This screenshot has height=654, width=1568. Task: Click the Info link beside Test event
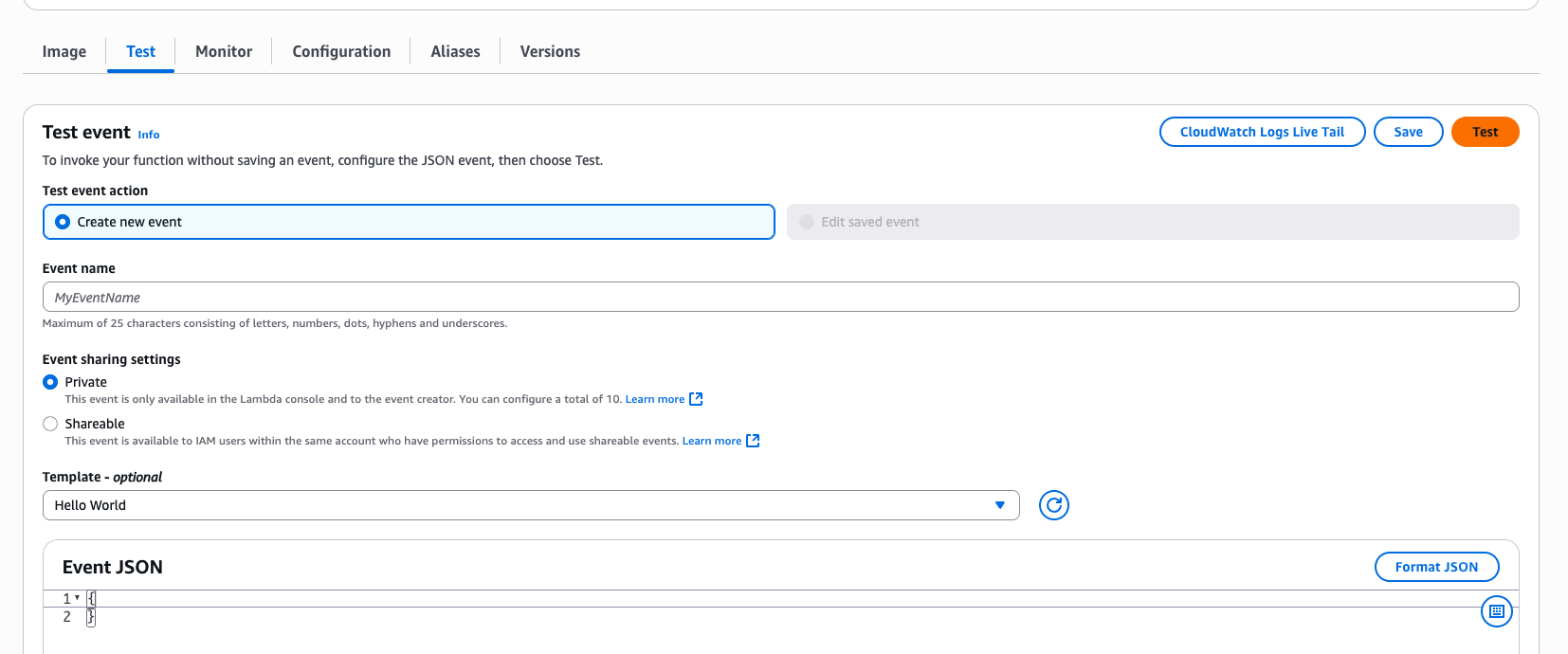149,135
